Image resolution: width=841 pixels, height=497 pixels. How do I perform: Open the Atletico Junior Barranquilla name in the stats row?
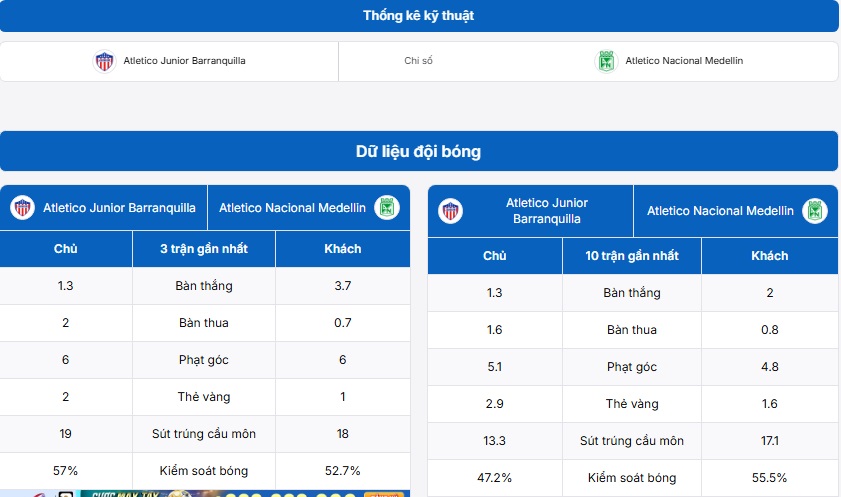pyautogui.click(x=185, y=61)
